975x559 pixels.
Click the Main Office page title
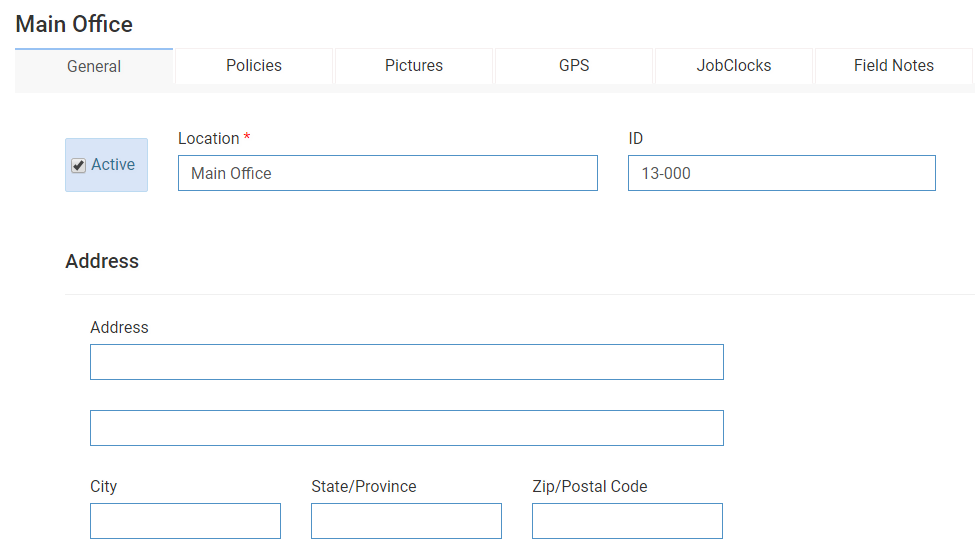(74, 24)
